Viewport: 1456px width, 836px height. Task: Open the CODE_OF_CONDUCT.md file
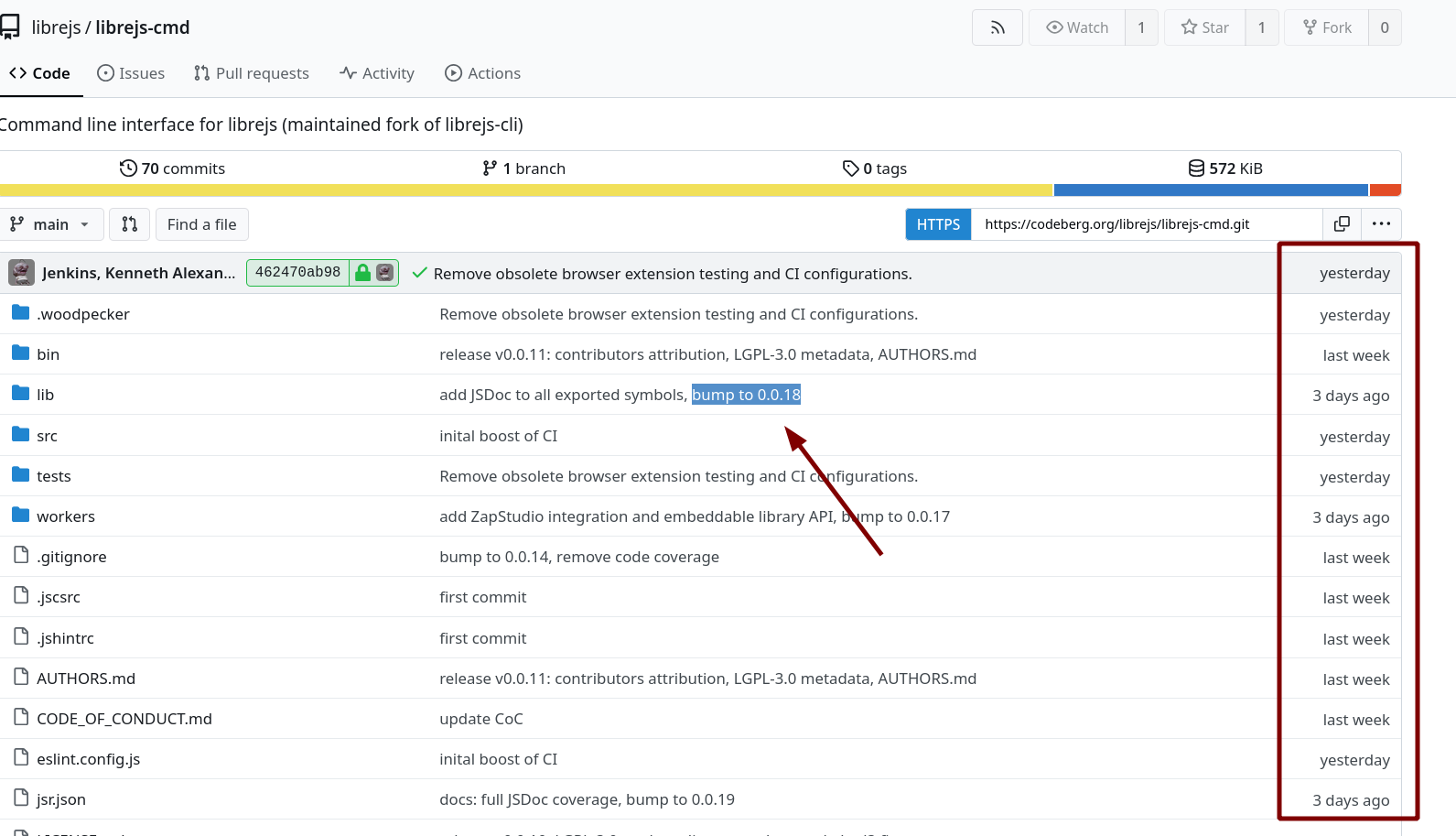tap(124, 719)
